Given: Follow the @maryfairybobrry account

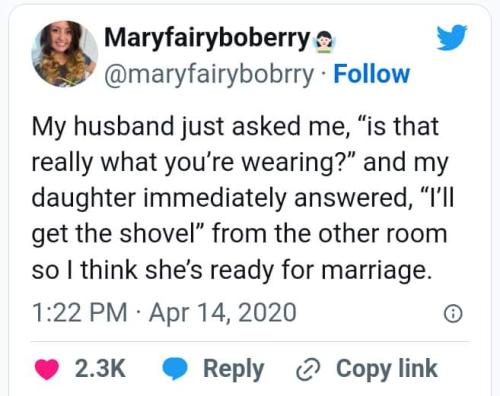Looking at the screenshot, I should pyautogui.click(x=371, y=74).
